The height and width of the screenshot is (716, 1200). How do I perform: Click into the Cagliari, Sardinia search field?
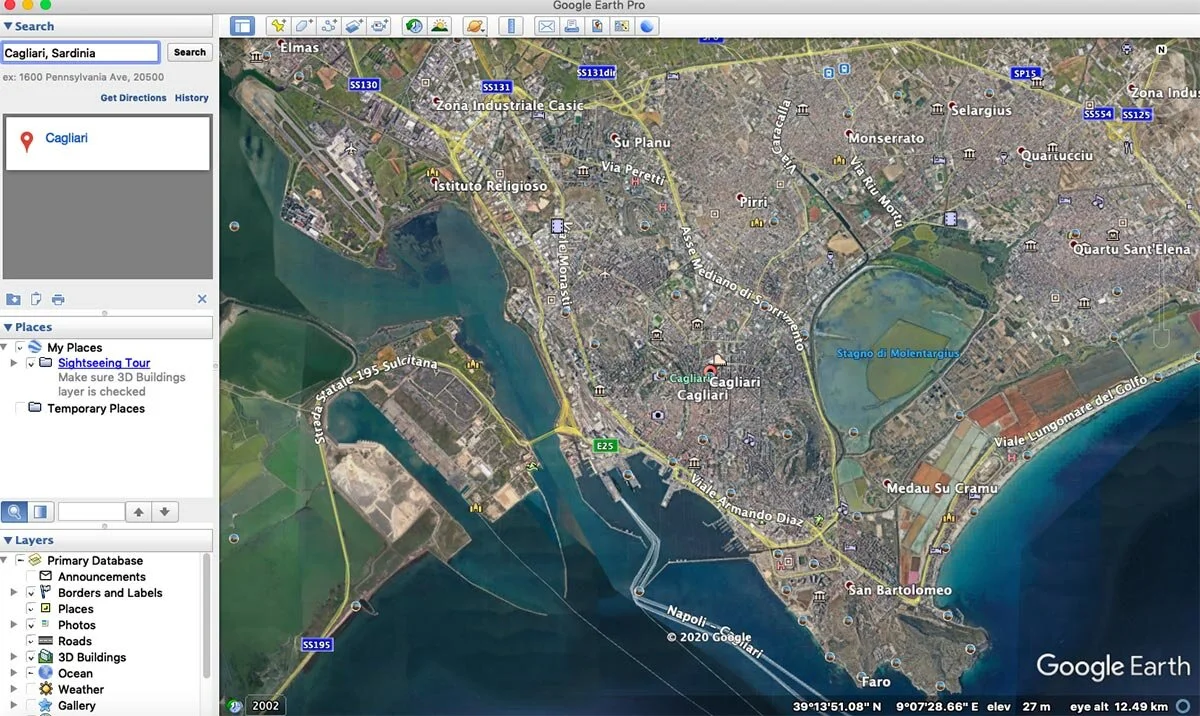80,52
